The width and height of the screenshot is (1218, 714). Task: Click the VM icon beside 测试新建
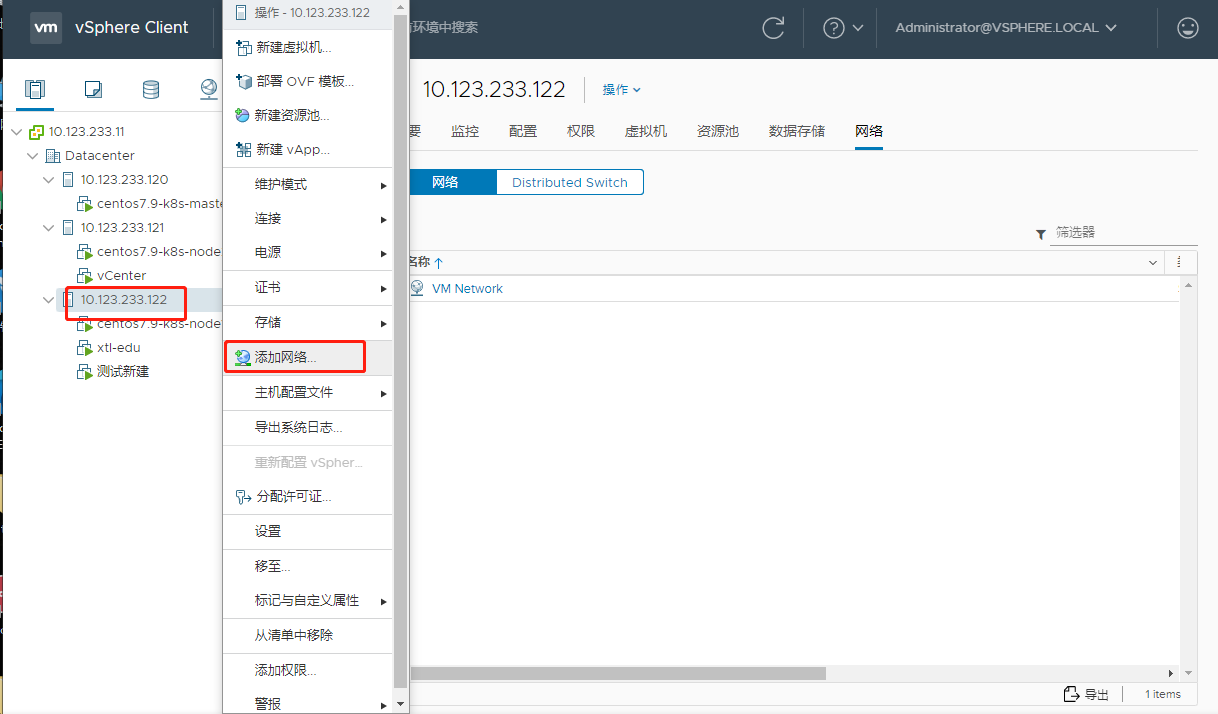(85, 371)
